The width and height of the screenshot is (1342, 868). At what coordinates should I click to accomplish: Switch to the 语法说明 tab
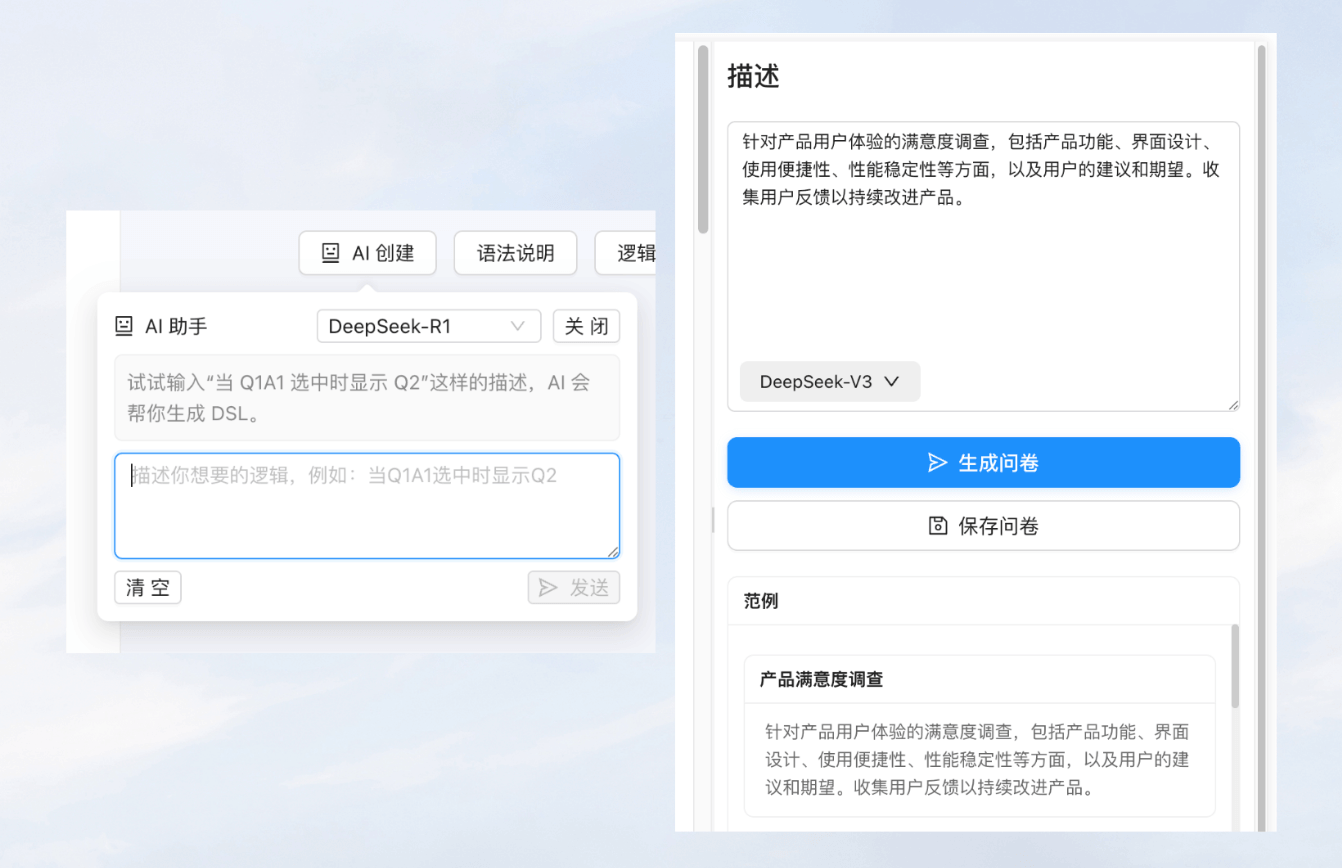tap(515, 253)
